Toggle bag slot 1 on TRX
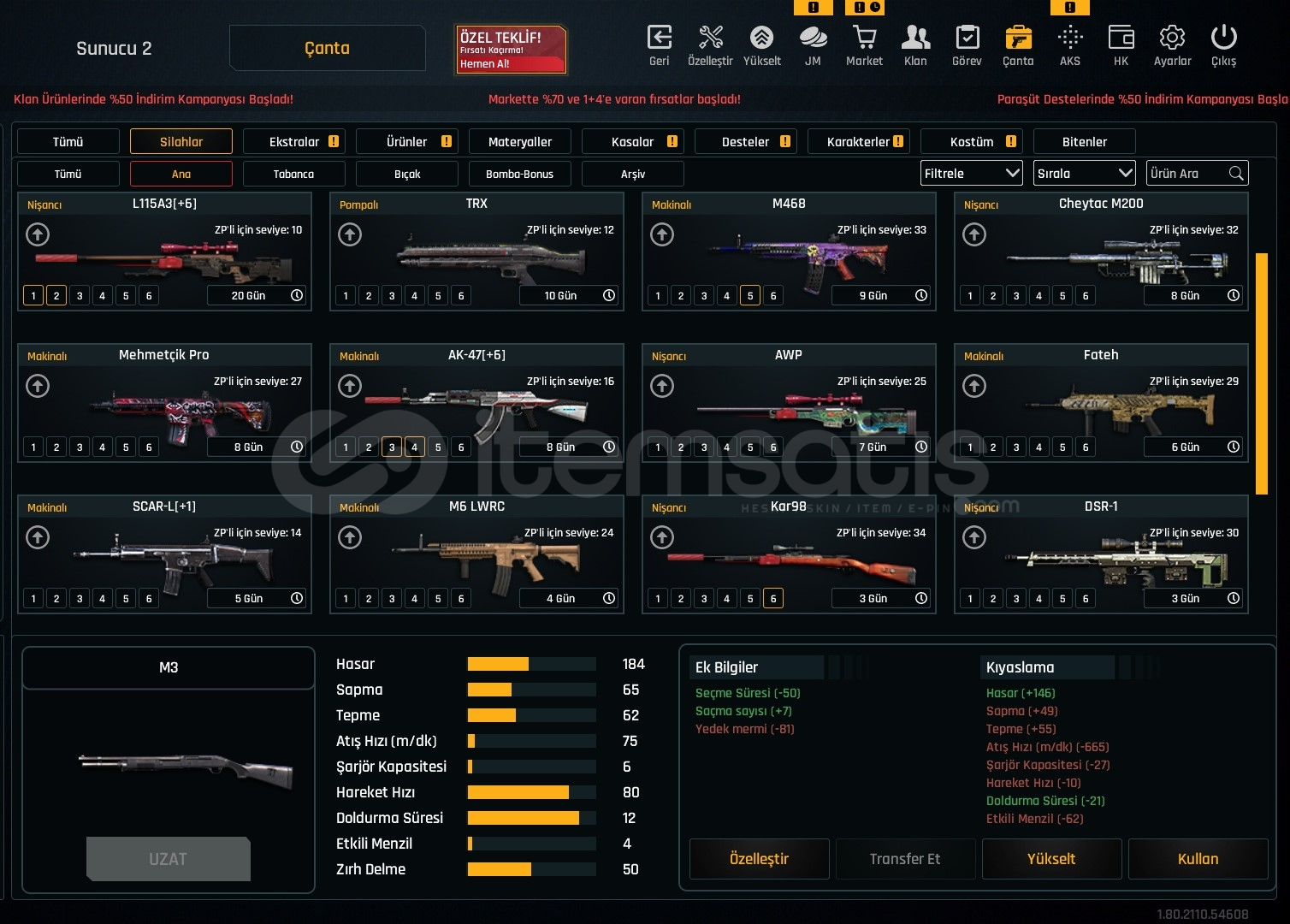Viewport: 1290px width, 924px height. point(346,296)
